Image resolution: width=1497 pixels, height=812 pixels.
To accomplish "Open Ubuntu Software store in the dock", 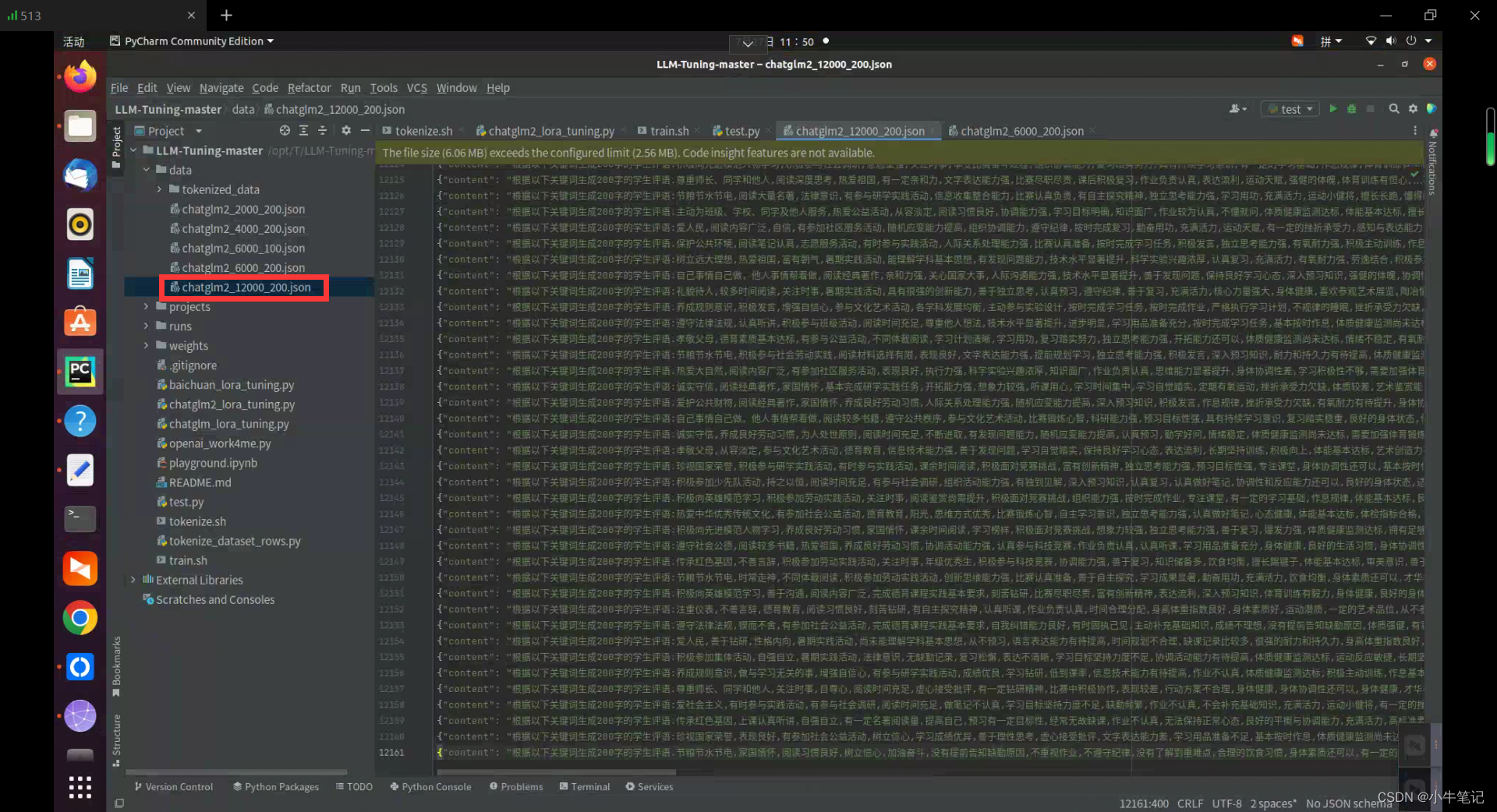I will tap(80, 323).
